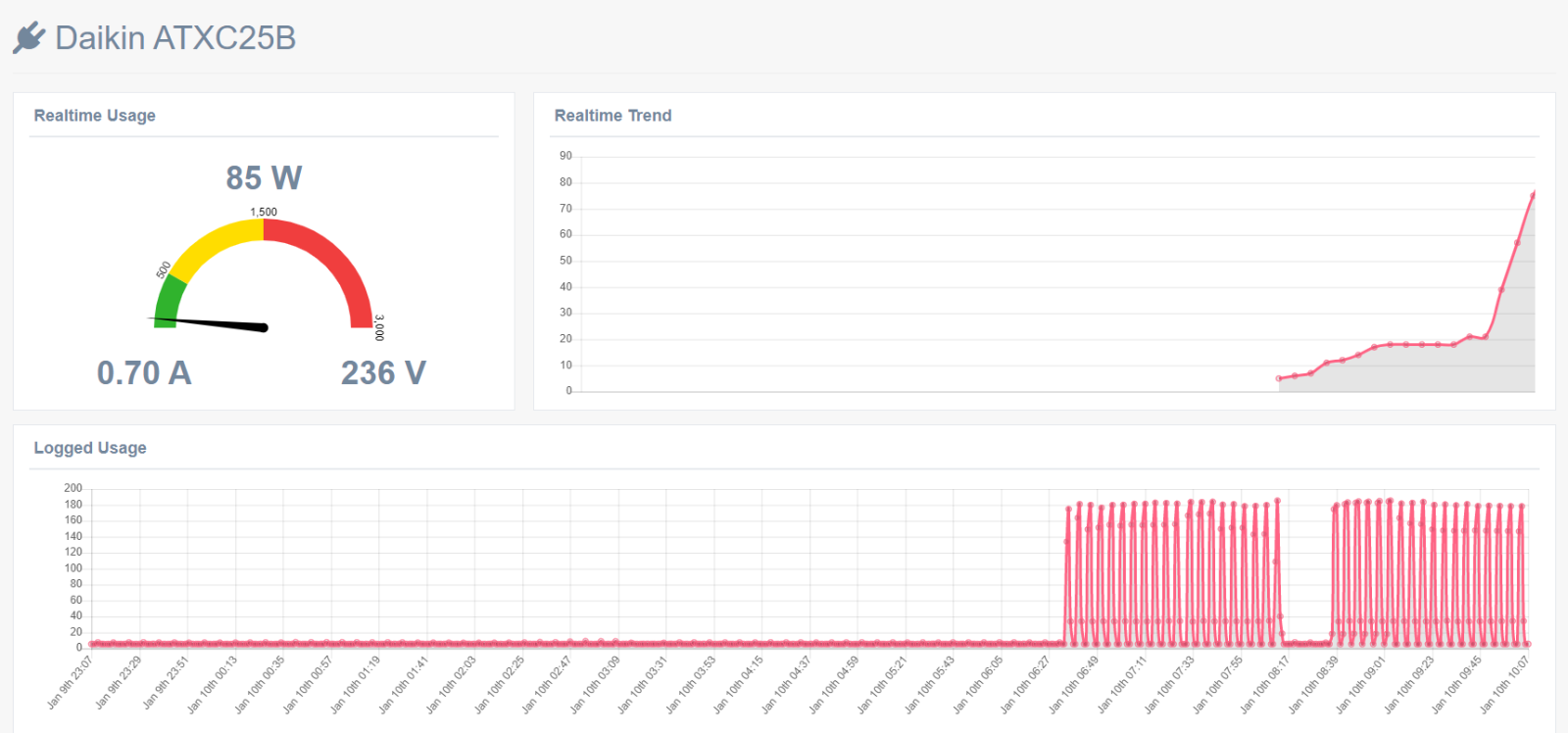Viewport: 1568px width, 733px height.
Task: Click the plug icon beside Daikin ATXC25B
Action: [29, 37]
